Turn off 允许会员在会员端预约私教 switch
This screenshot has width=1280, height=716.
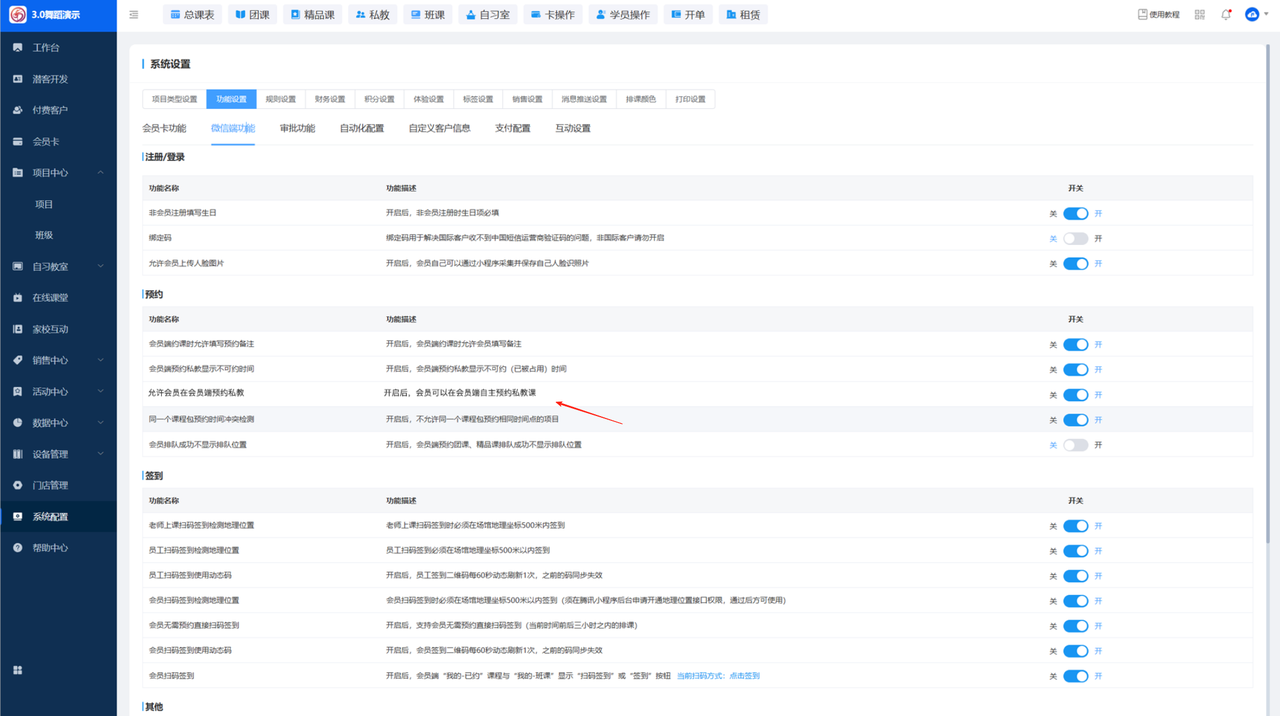click(1075, 395)
